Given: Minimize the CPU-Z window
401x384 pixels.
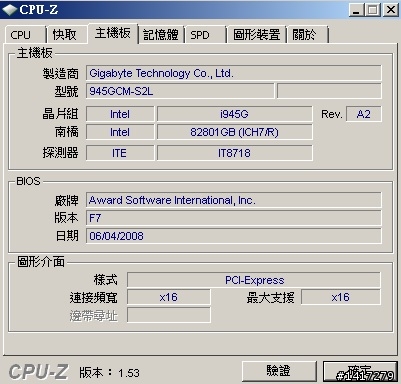Looking at the screenshot, I should click(x=356, y=10).
